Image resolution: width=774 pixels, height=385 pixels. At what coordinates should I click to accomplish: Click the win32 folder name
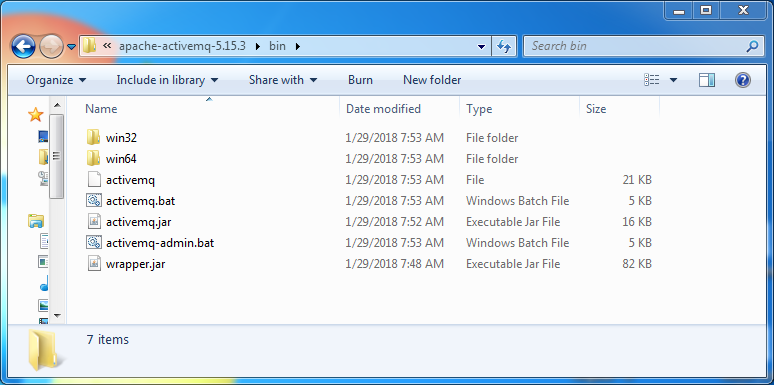[121, 138]
